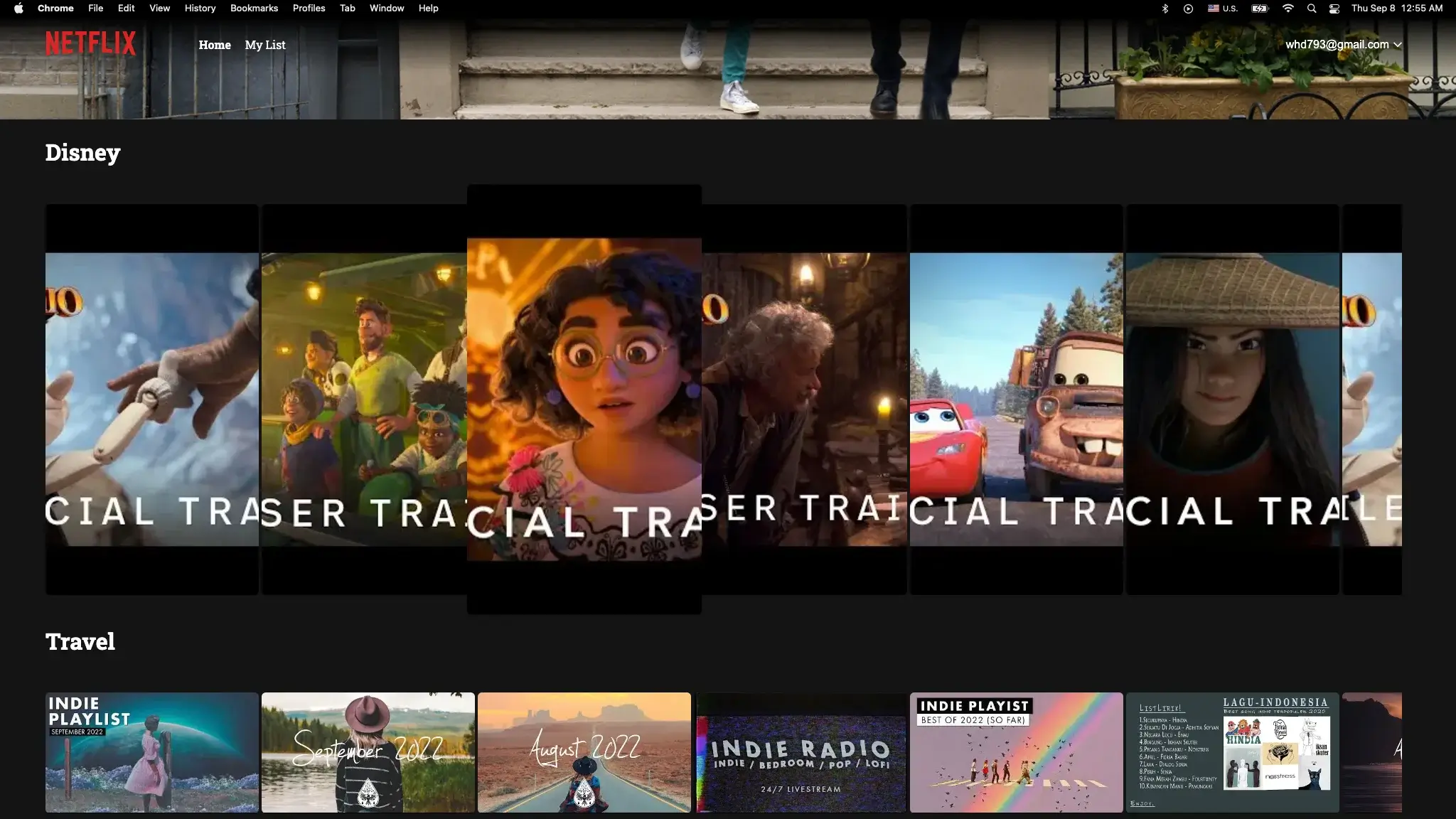Open the Edit menu

coord(126,9)
